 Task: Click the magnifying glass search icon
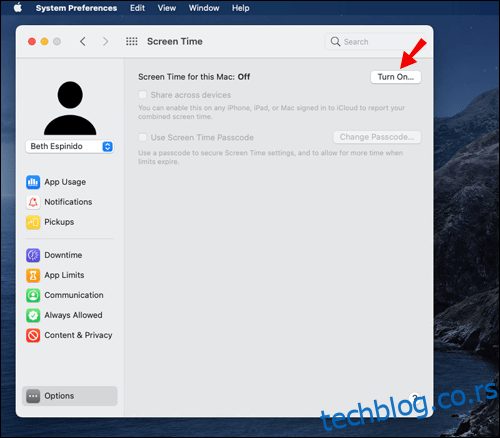click(x=335, y=42)
